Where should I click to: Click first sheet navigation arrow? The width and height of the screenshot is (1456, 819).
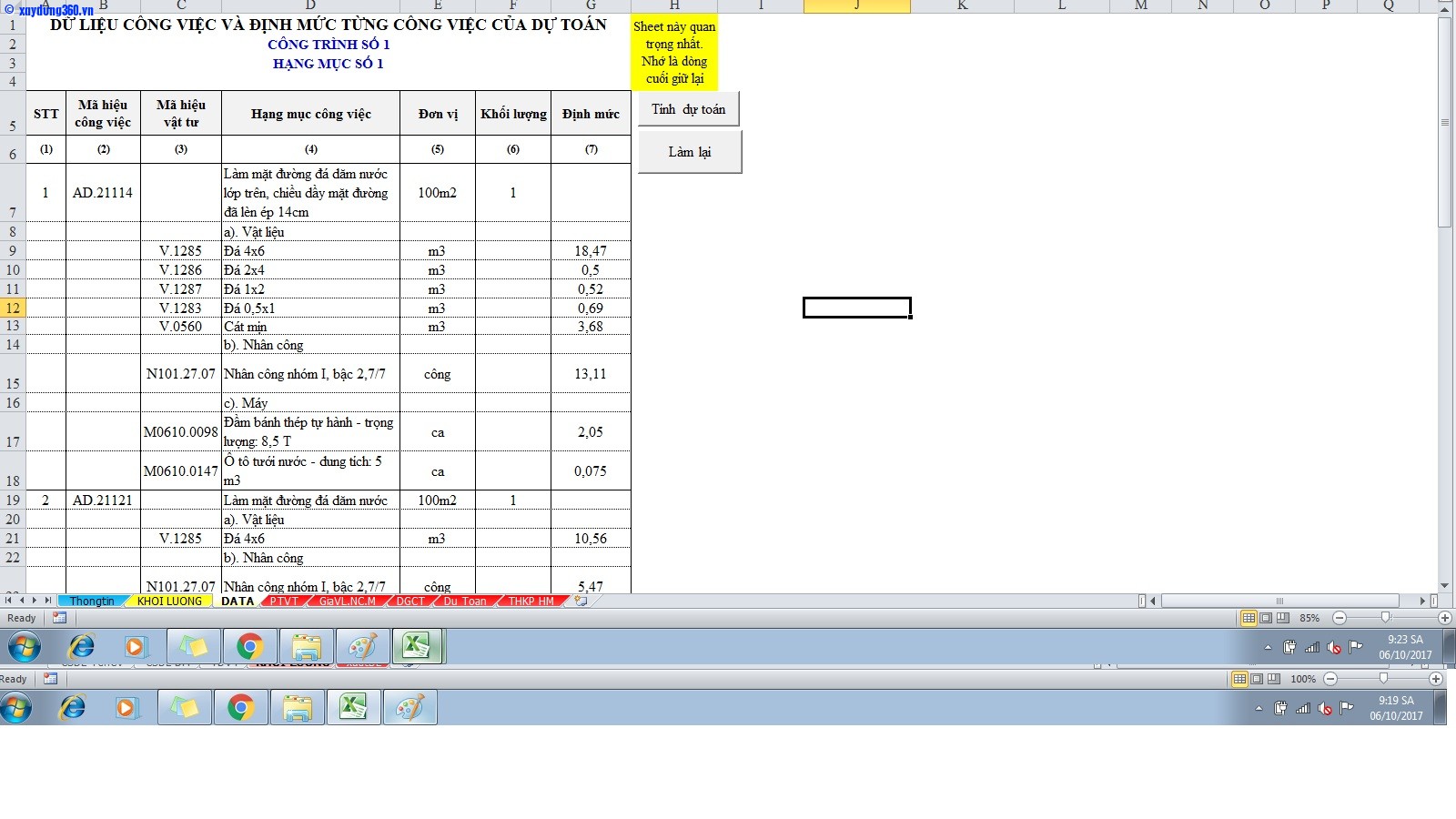(x=6, y=601)
